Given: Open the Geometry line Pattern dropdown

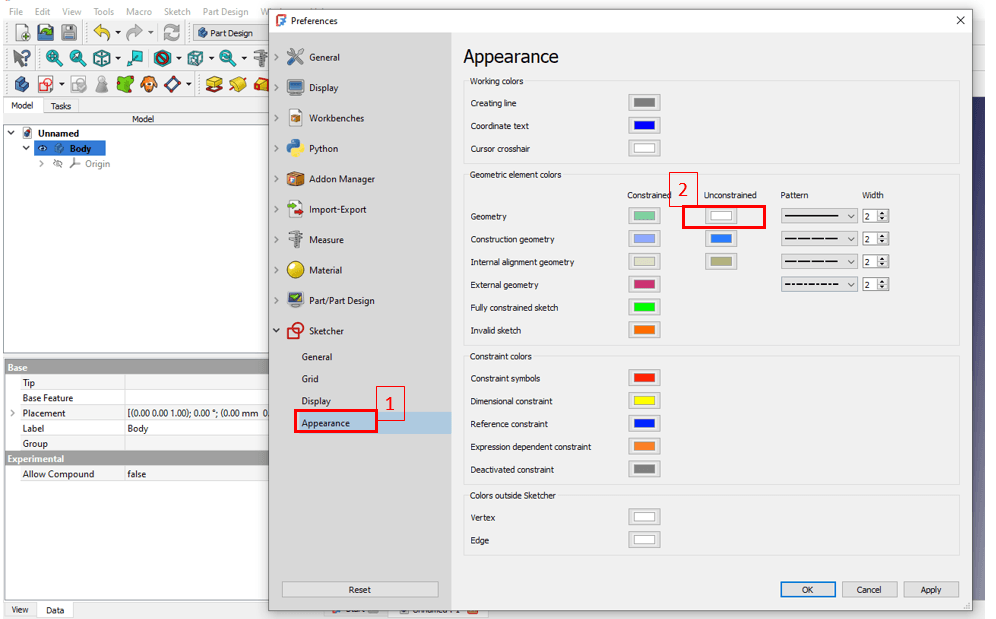Looking at the screenshot, I should point(818,216).
